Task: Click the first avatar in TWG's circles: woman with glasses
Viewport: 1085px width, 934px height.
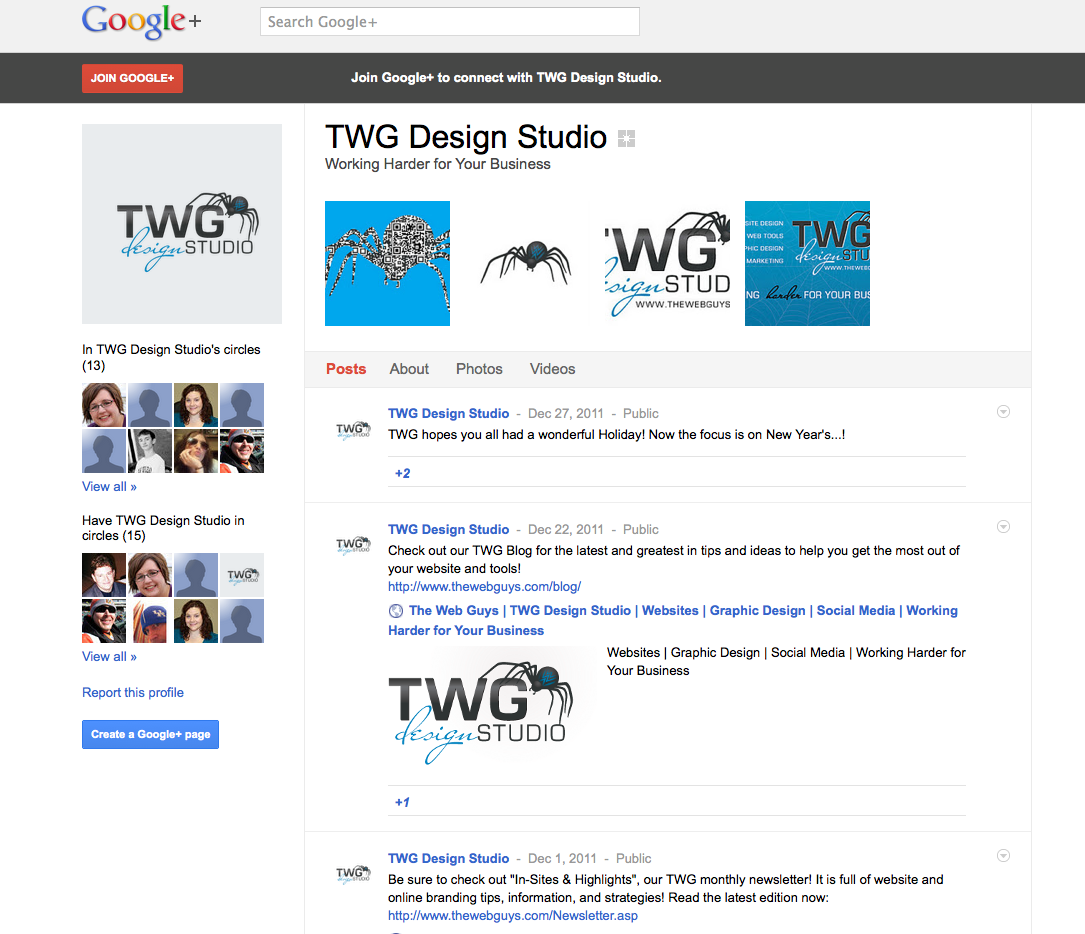Action: pos(104,405)
